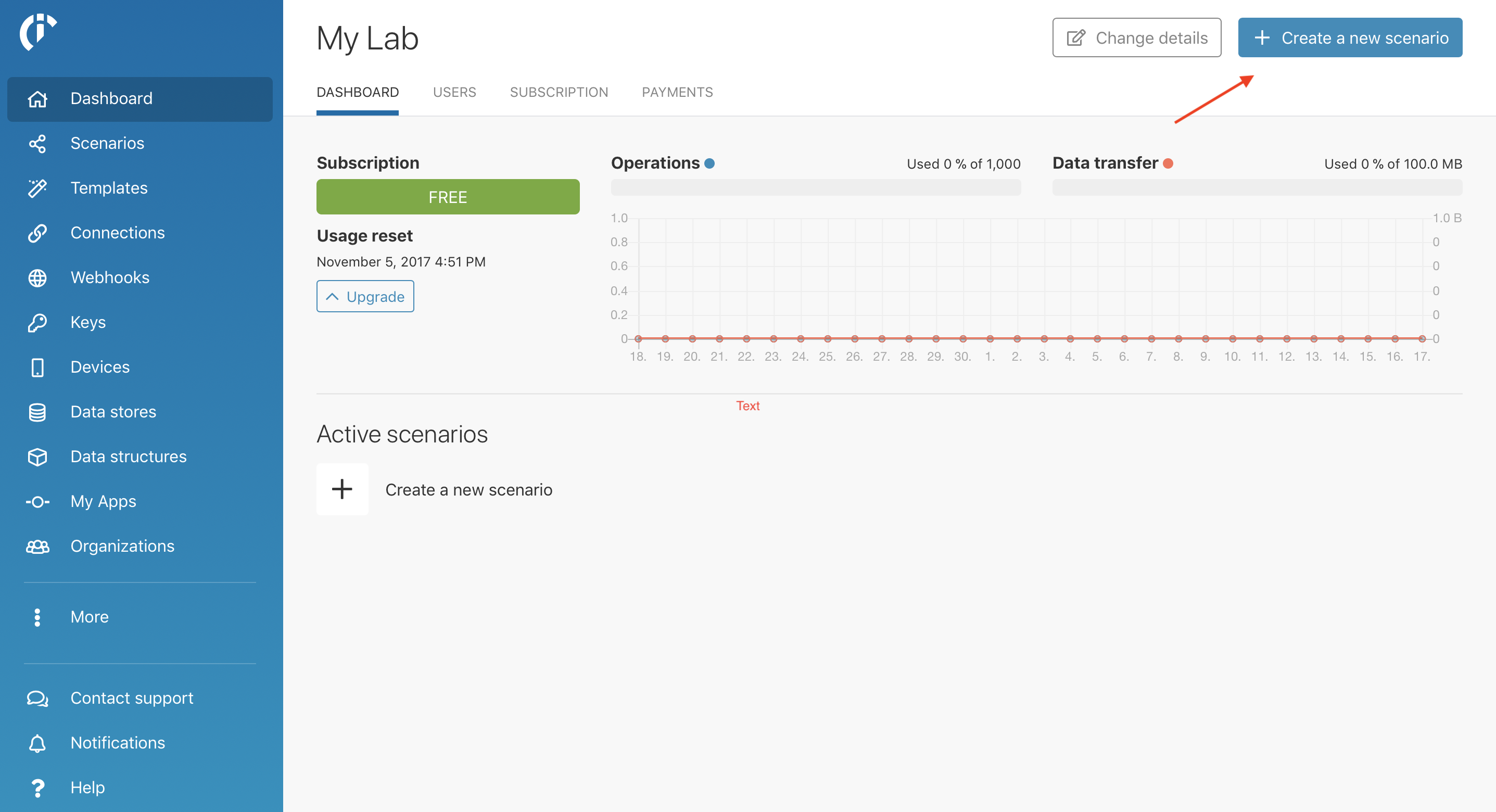Switch to the PAYMENTS tab
The image size is (1496, 812).
(x=677, y=92)
